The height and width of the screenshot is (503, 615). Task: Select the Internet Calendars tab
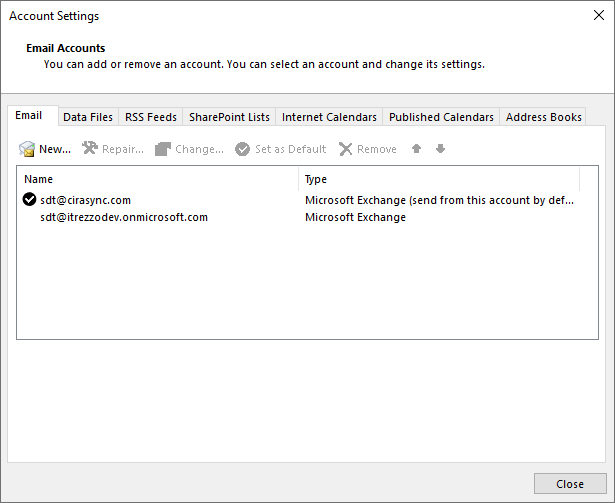coord(329,117)
